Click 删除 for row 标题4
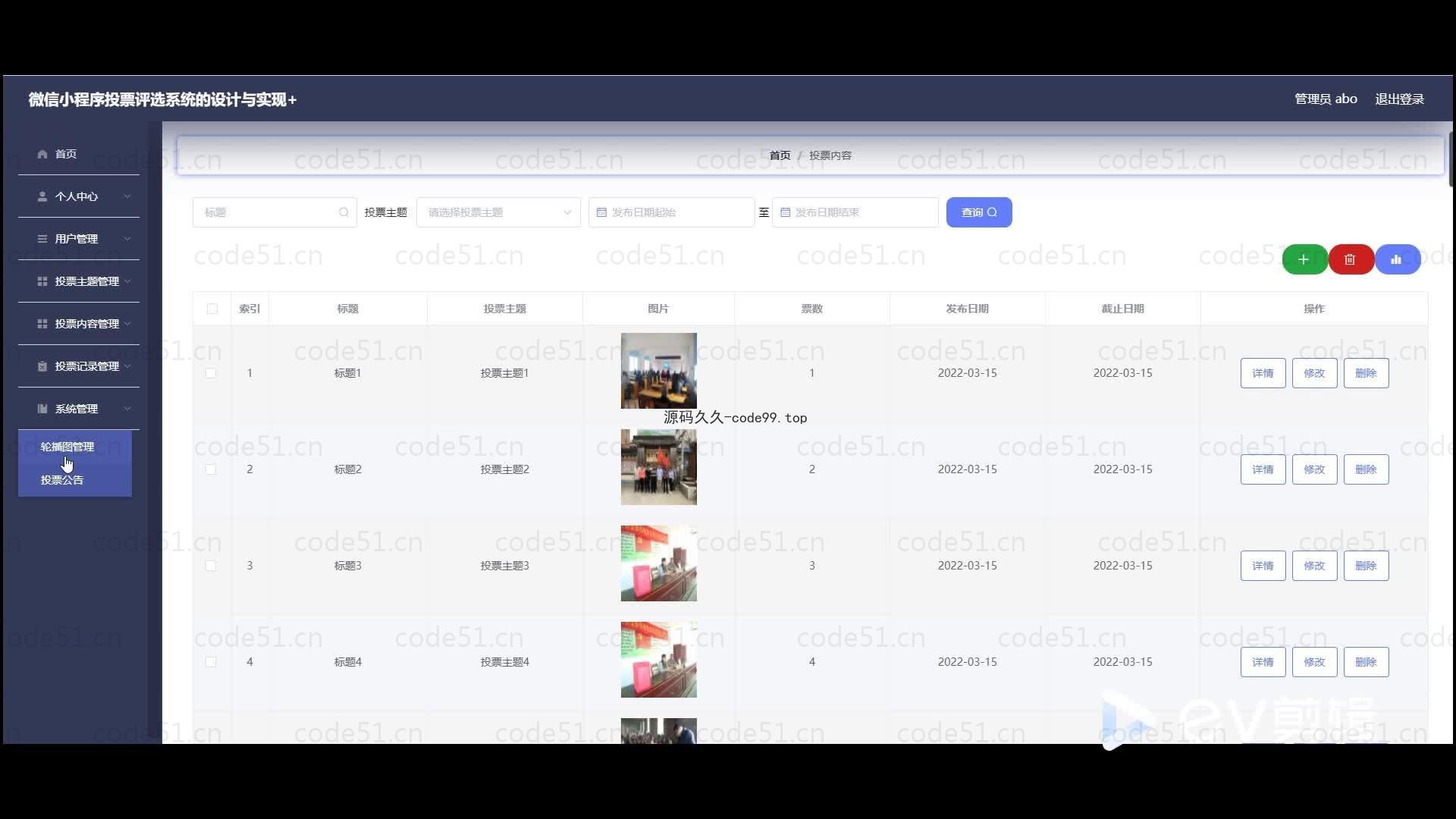Viewport: 1456px width, 819px height. 1366,662
